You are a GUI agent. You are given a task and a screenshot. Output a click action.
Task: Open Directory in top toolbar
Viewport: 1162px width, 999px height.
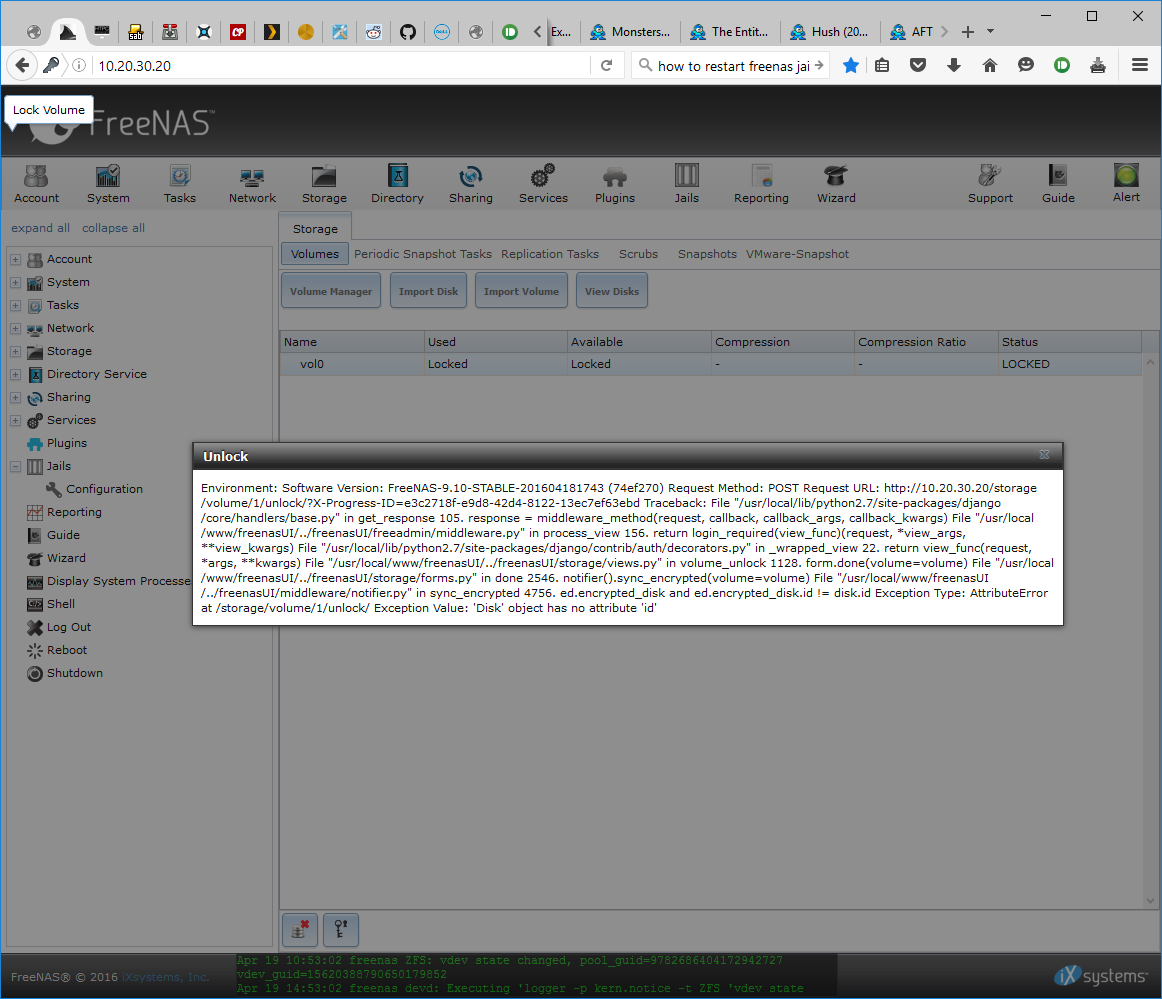click(x=397, y=184)
